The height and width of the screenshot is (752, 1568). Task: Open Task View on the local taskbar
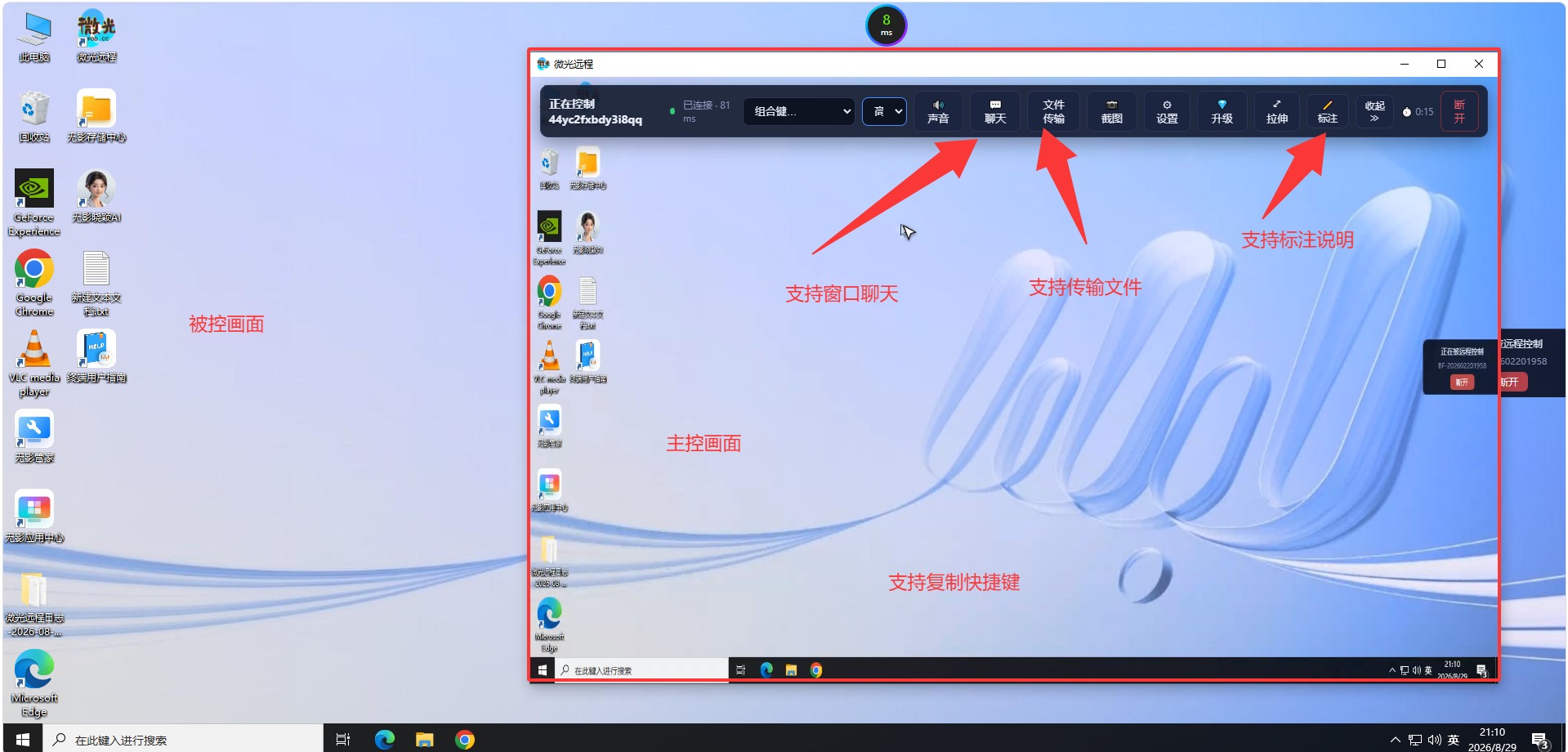[343, 739]
